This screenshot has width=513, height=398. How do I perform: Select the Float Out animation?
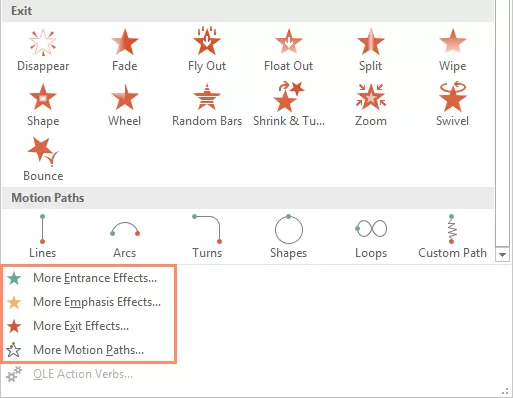[289, 50]
